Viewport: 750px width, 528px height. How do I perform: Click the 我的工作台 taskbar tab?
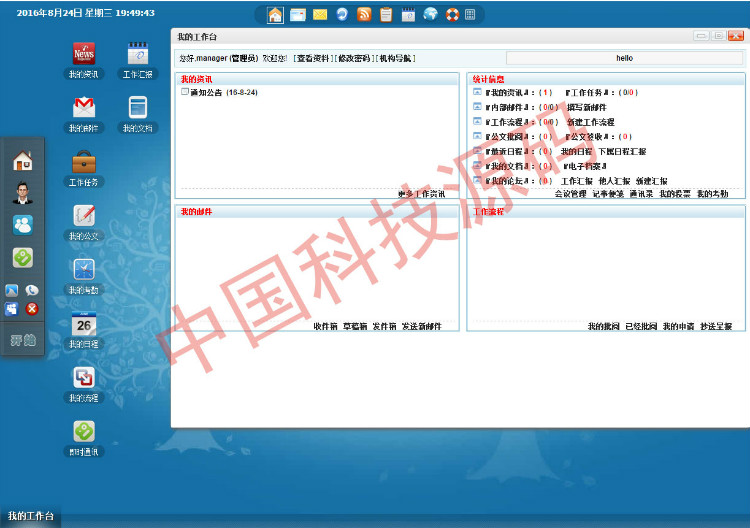[x=31, y=516]
